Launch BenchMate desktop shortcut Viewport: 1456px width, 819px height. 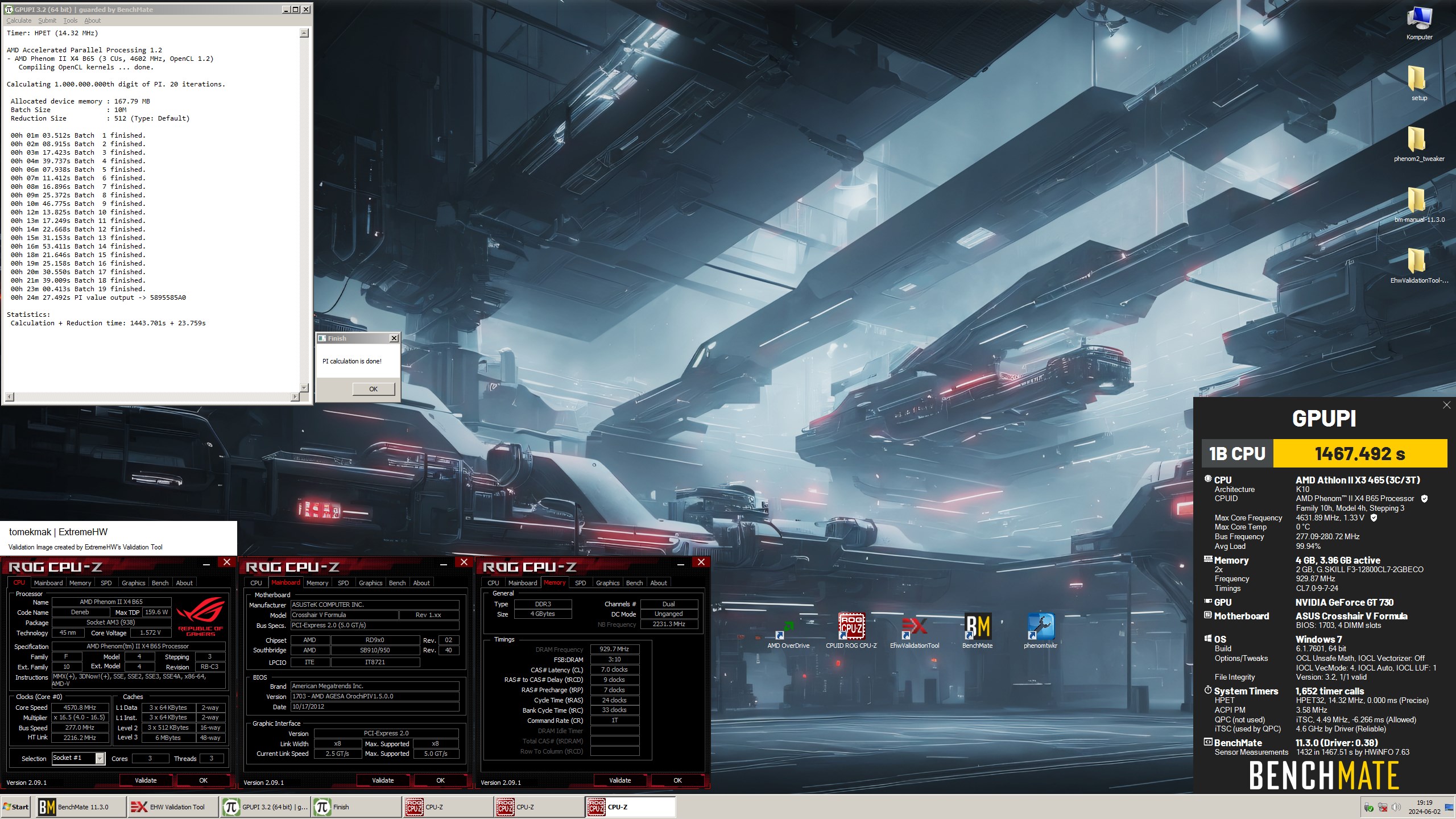coord(977,631)
